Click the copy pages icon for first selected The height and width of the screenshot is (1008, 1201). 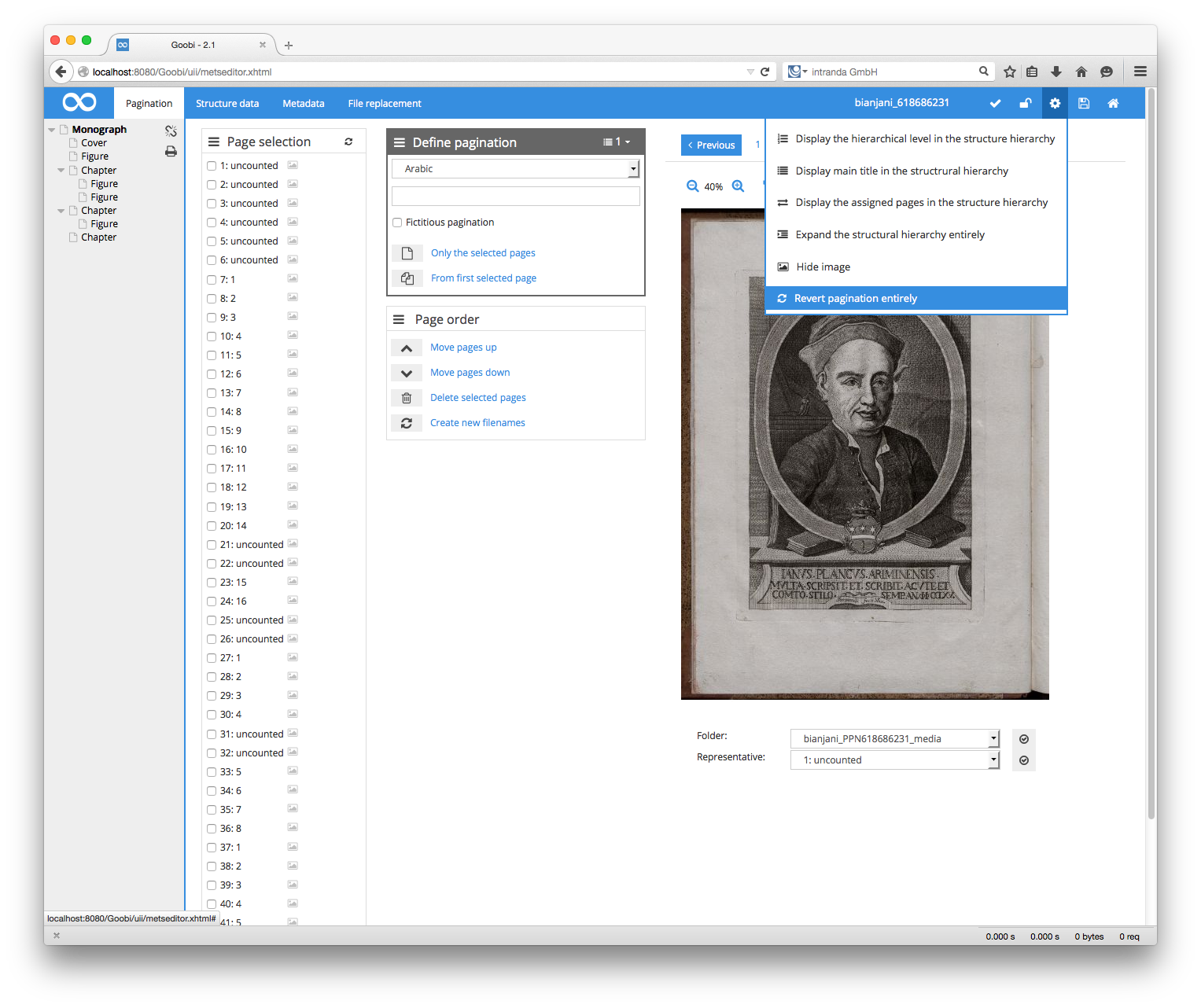coord(407,278)
